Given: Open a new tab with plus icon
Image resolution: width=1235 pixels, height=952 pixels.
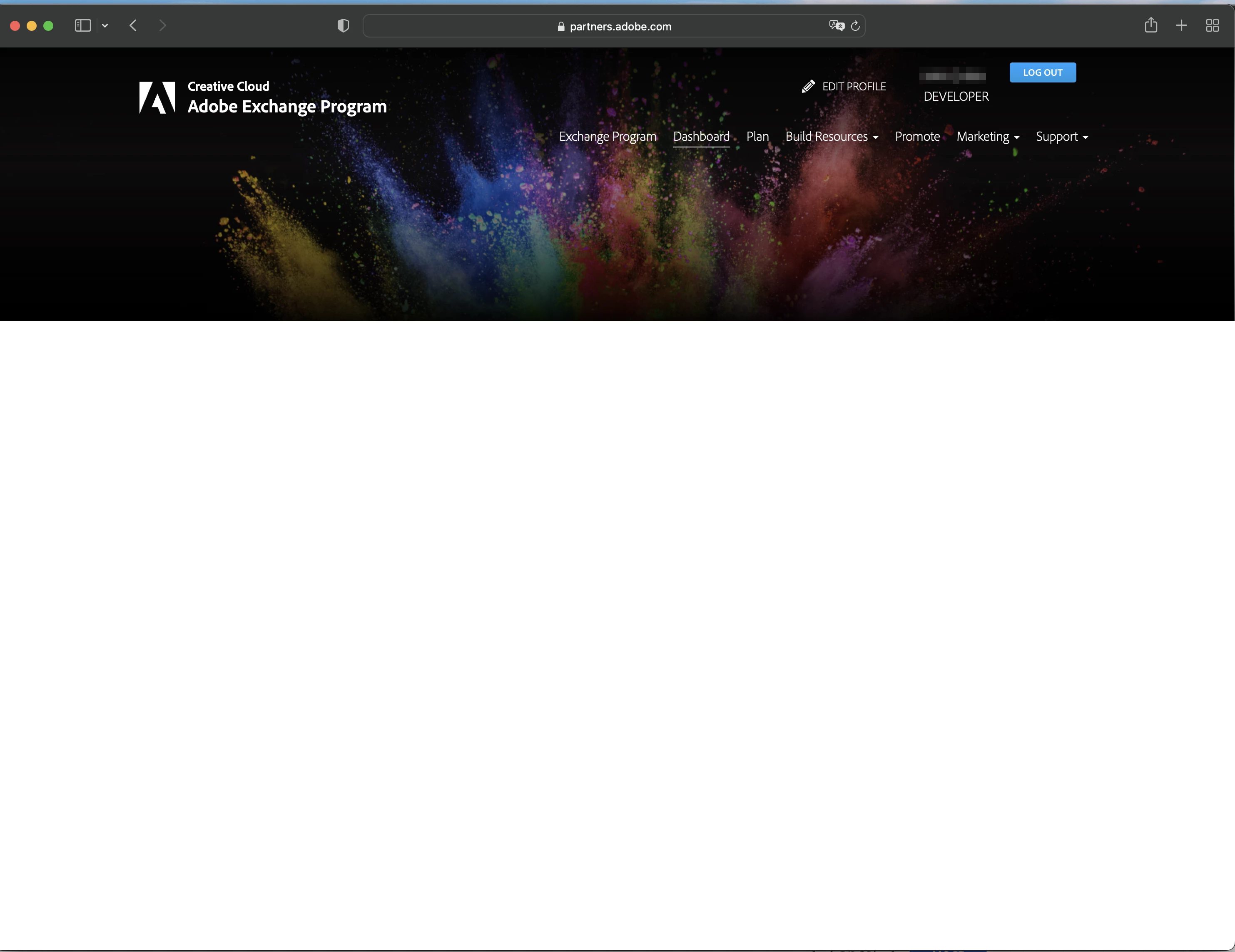Looking at the screenshot, I should (x=1181, y=25).
